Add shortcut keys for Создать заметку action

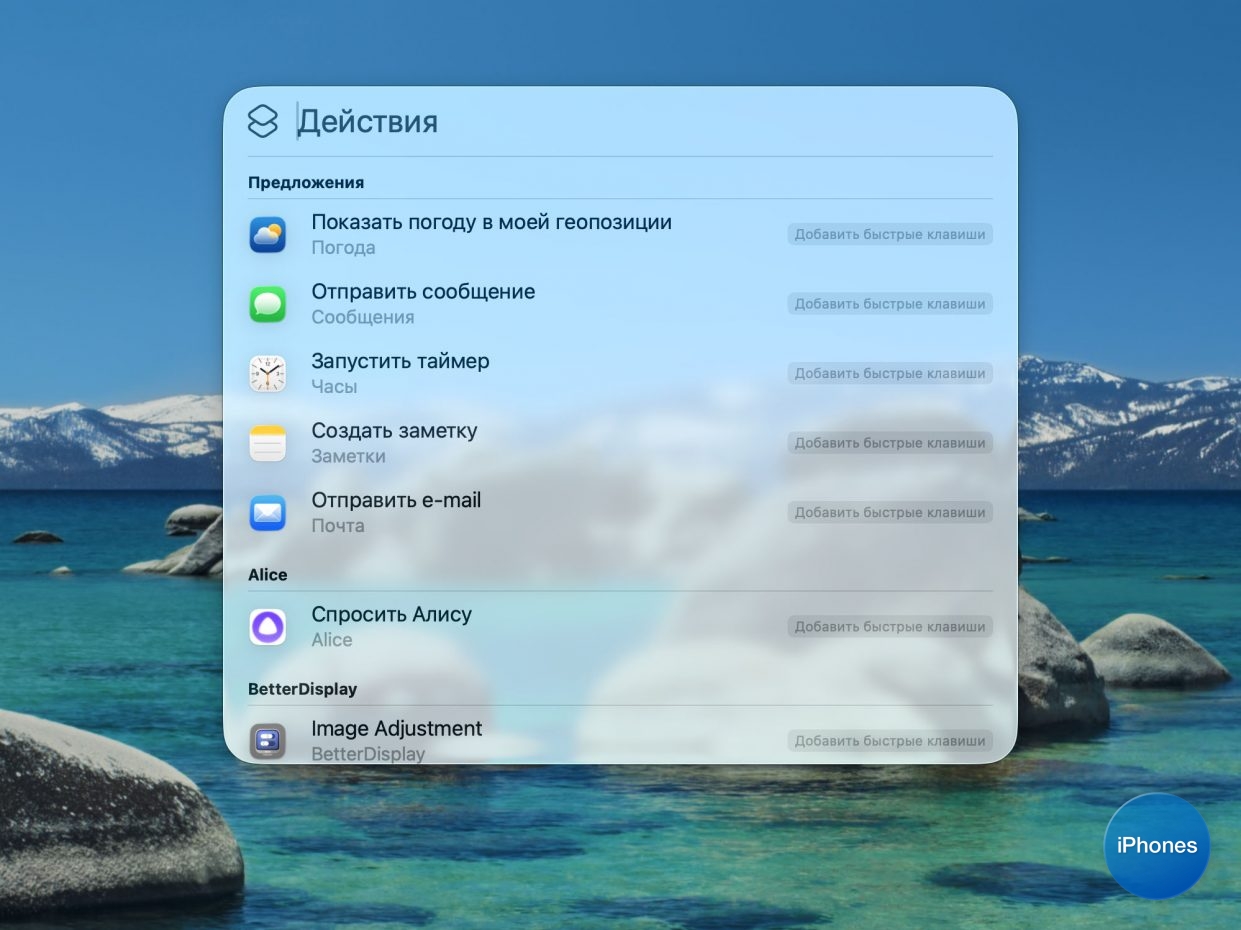(x=890, y=443)
